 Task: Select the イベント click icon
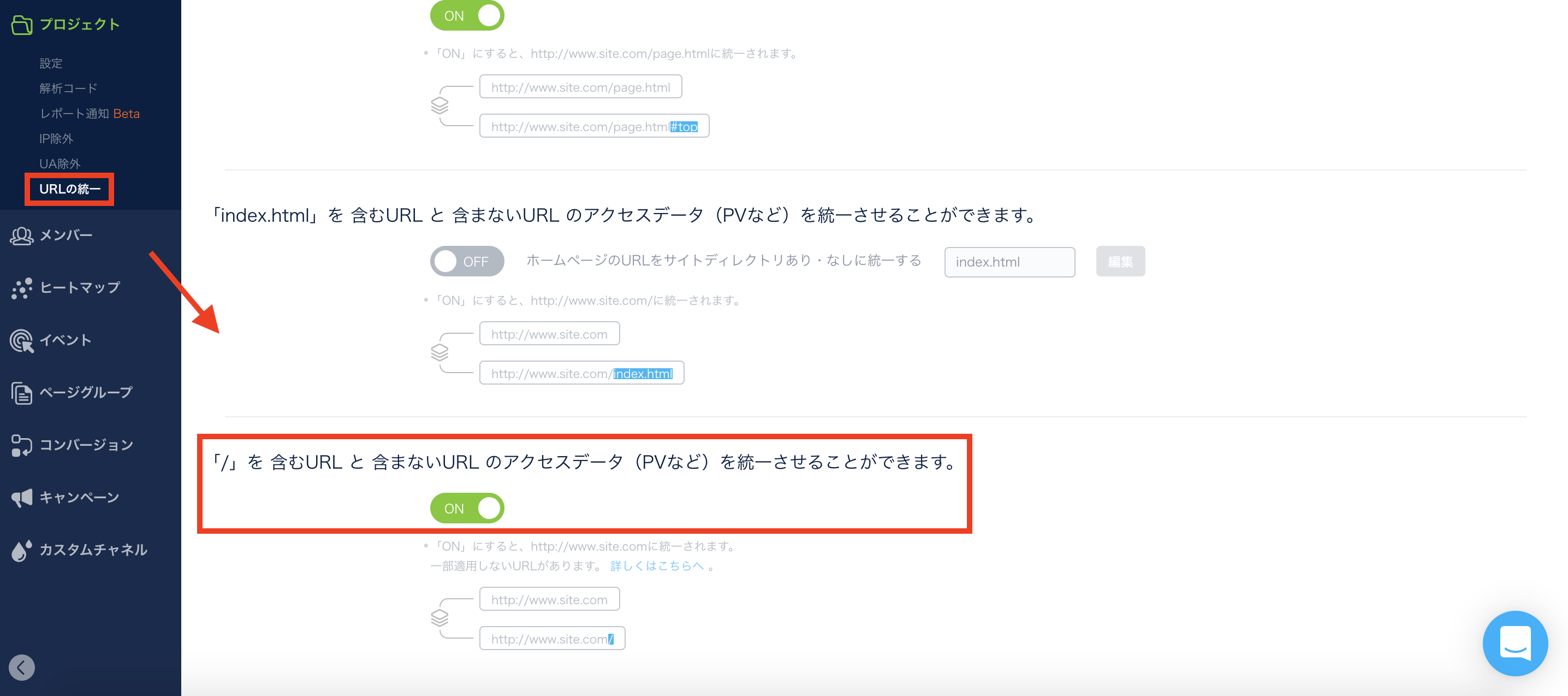coord(22,340)
